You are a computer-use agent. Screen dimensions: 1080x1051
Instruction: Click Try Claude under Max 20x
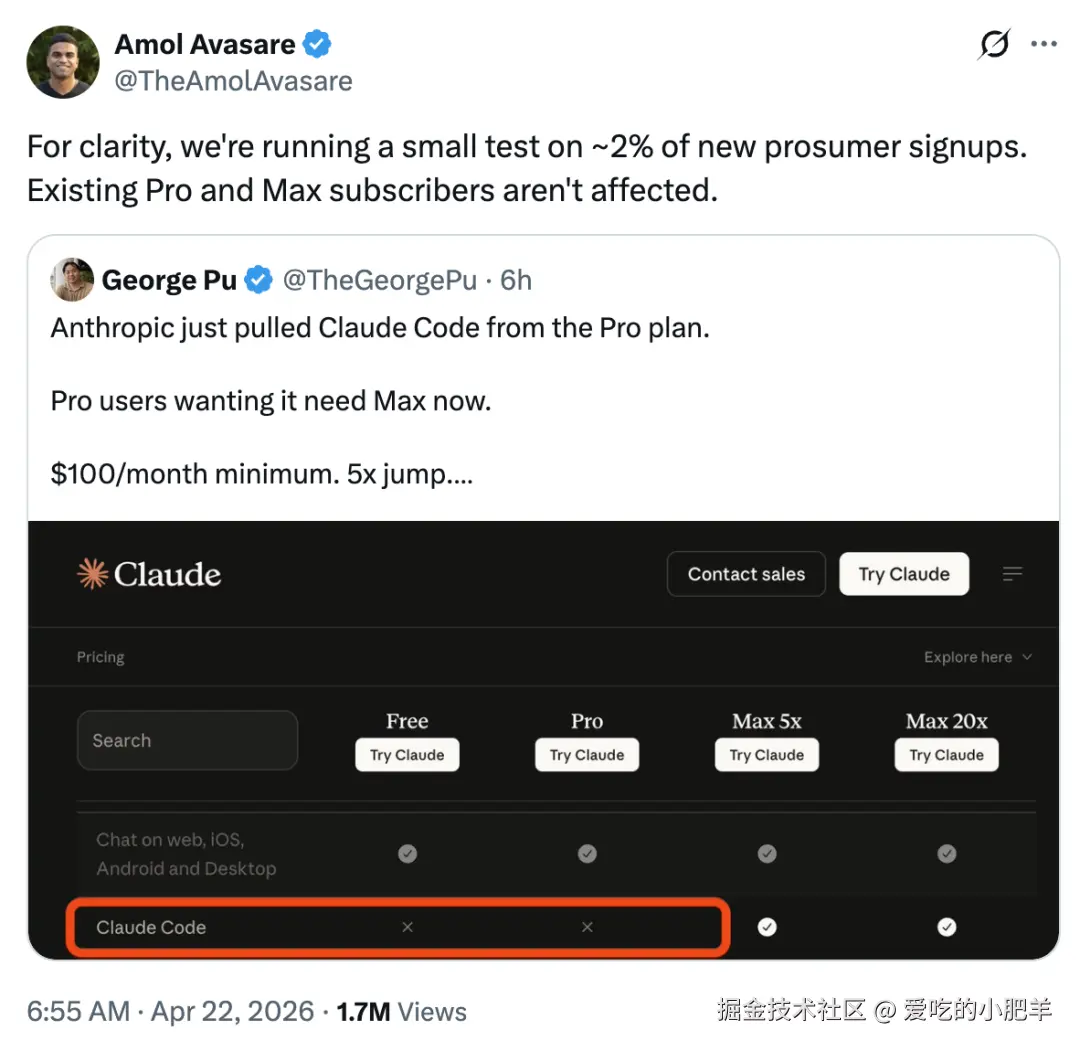[946, 755]
